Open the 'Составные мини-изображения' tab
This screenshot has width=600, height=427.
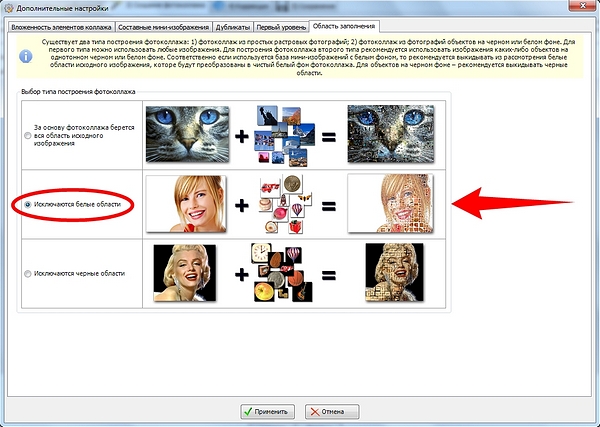click(x=163, y=27)
